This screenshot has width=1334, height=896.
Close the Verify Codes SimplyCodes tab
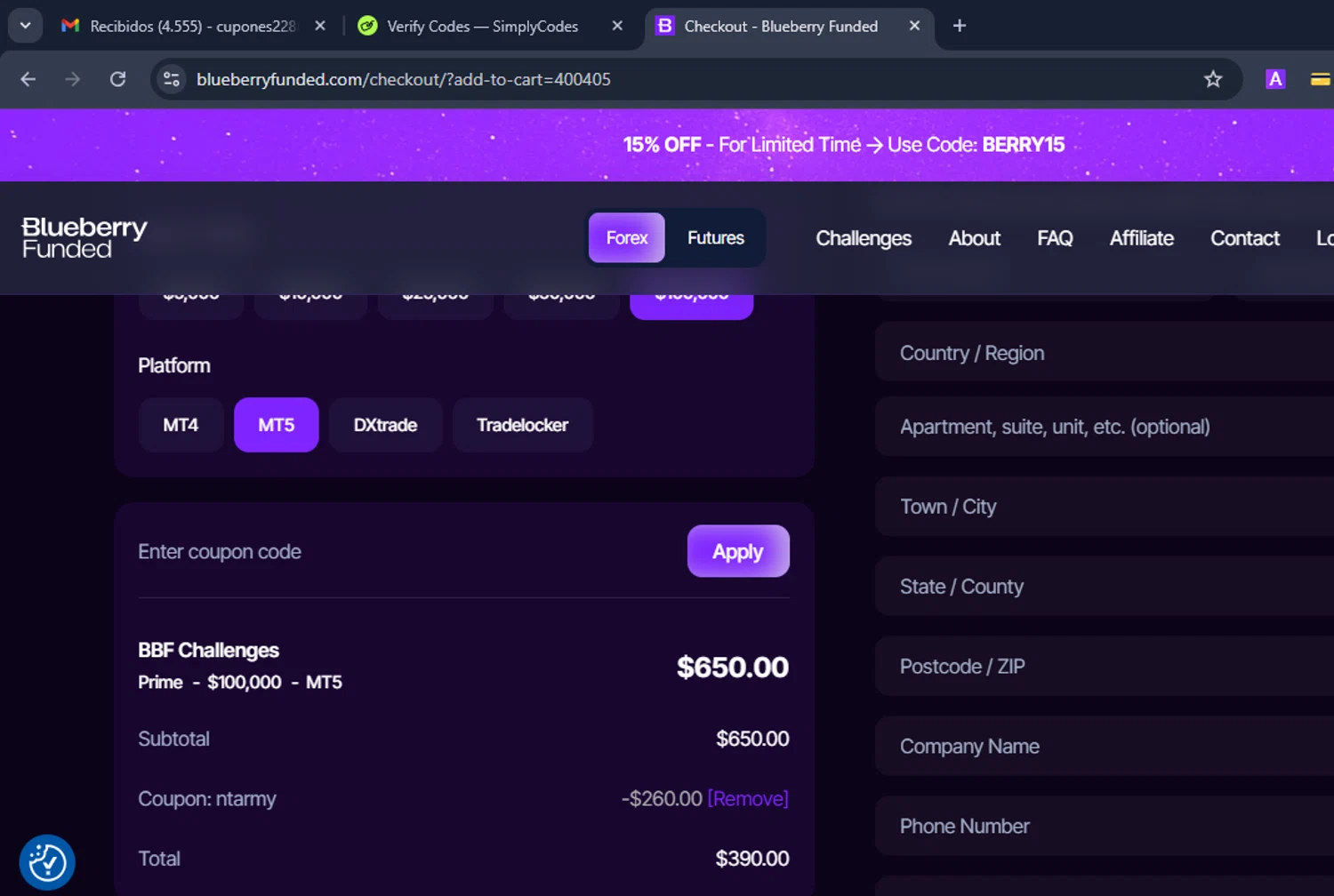617,26
